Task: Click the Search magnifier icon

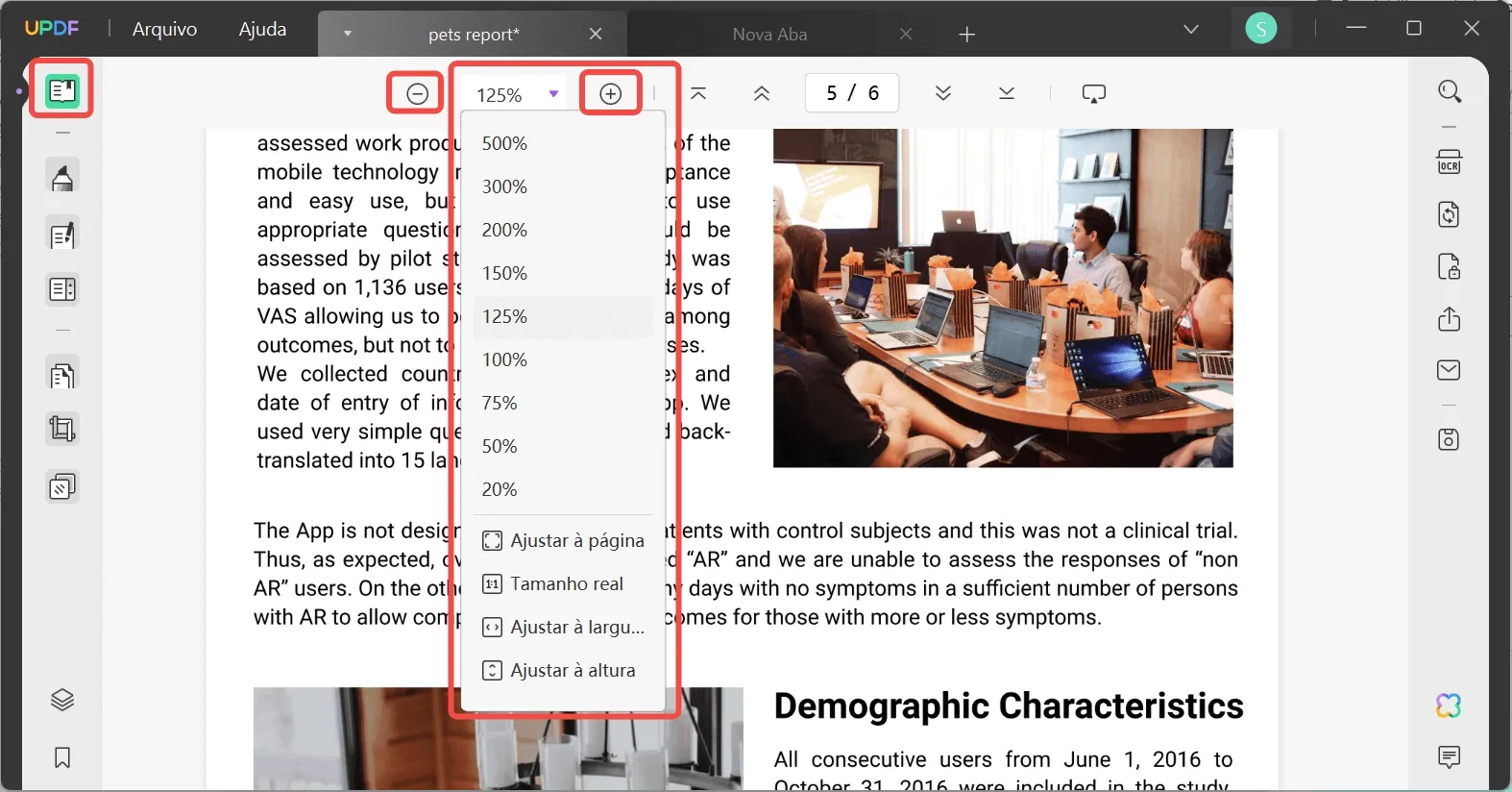Action: (1450, 91)
